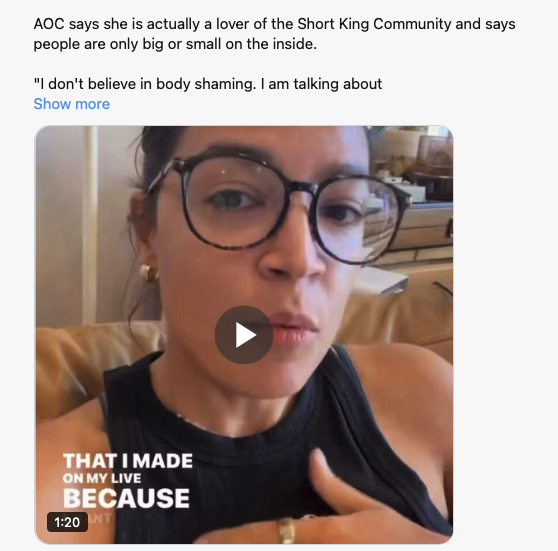Click the 1:20 duration badge
This screenshot has height=551, width=558.
67,522
